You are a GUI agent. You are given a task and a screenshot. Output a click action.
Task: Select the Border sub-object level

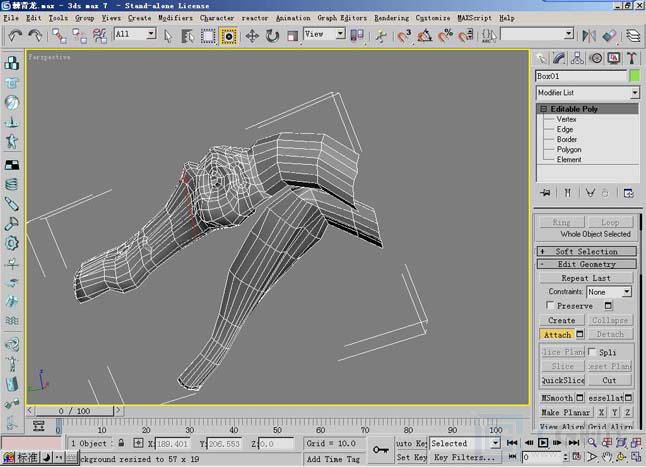566,139
